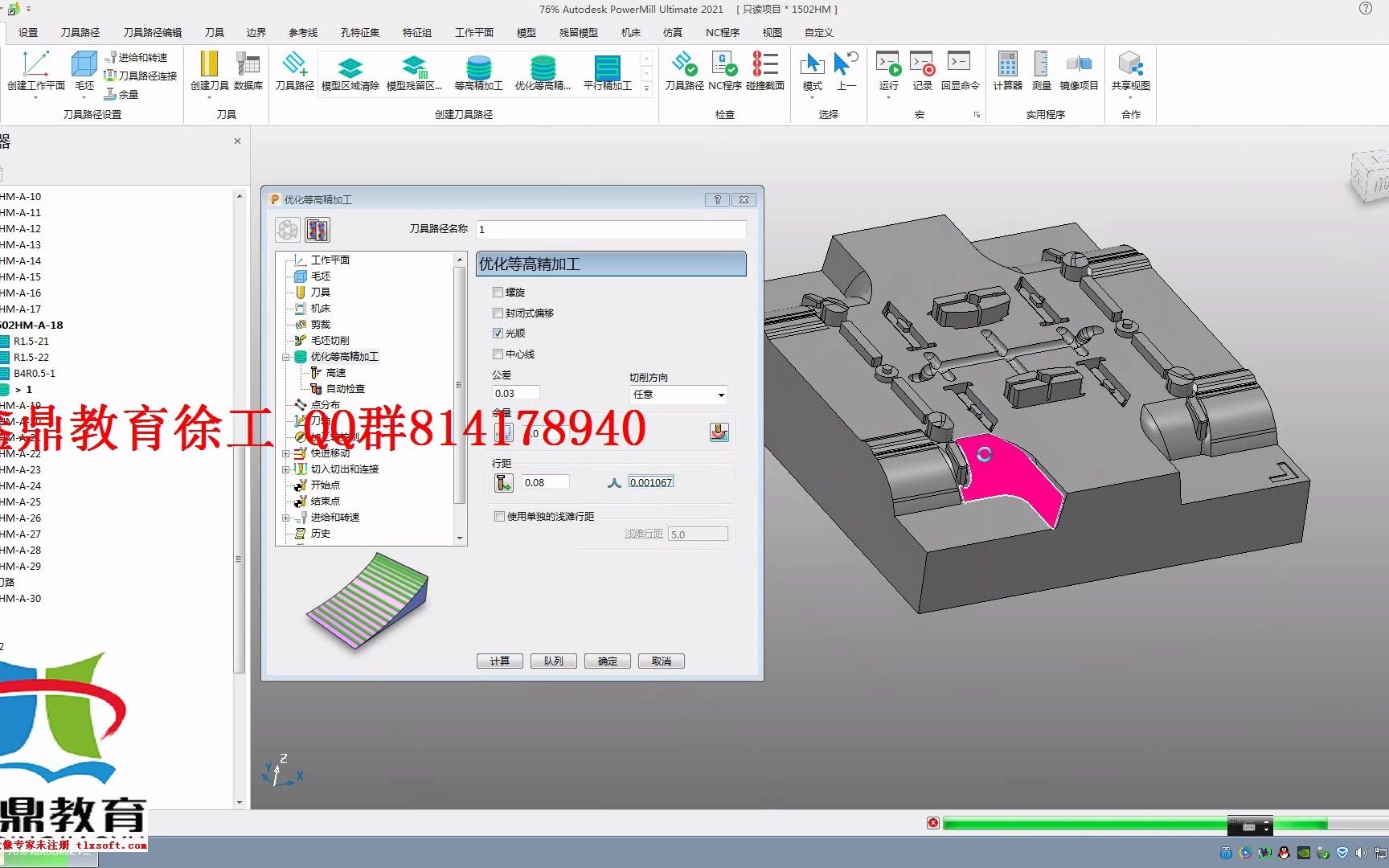The image size is (1389, 868).
Task: Open the Boundary (边界) ribbon tab
Action: 256,33
